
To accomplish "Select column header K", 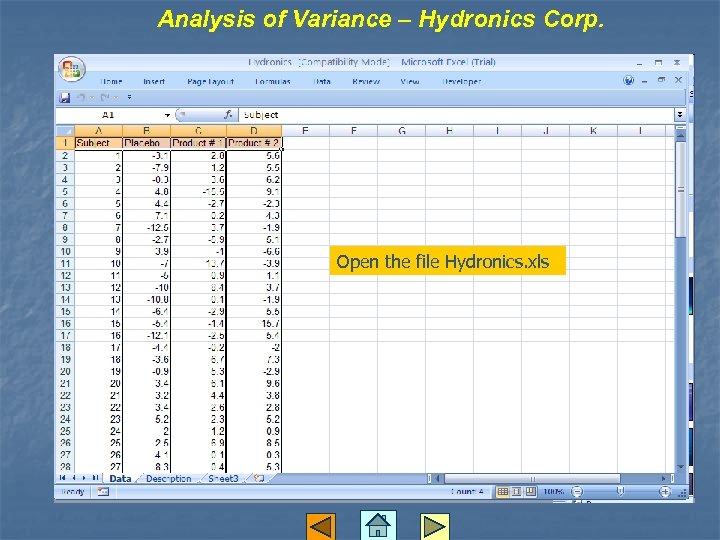I will tap(593, 131).
